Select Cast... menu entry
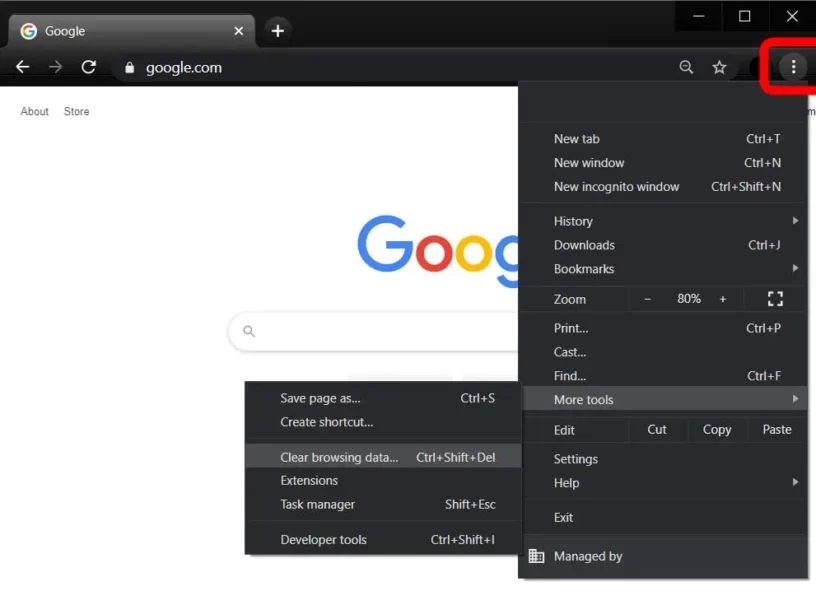The image size is (816, 600). pyautogui.click(x=664, y=352)
